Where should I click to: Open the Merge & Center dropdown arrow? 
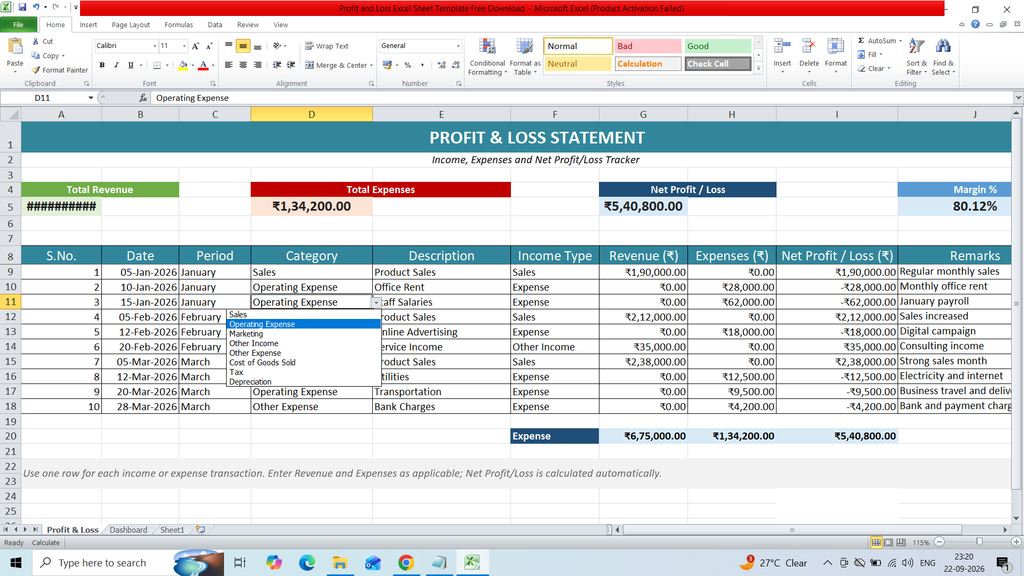(x=371, y=65)
